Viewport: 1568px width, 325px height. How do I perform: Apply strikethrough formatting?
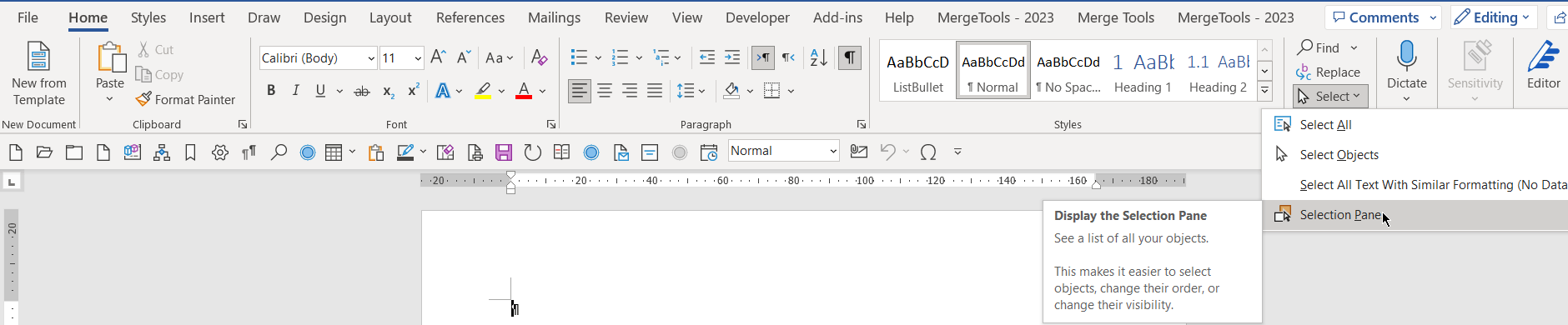click(x=362, y=91)
